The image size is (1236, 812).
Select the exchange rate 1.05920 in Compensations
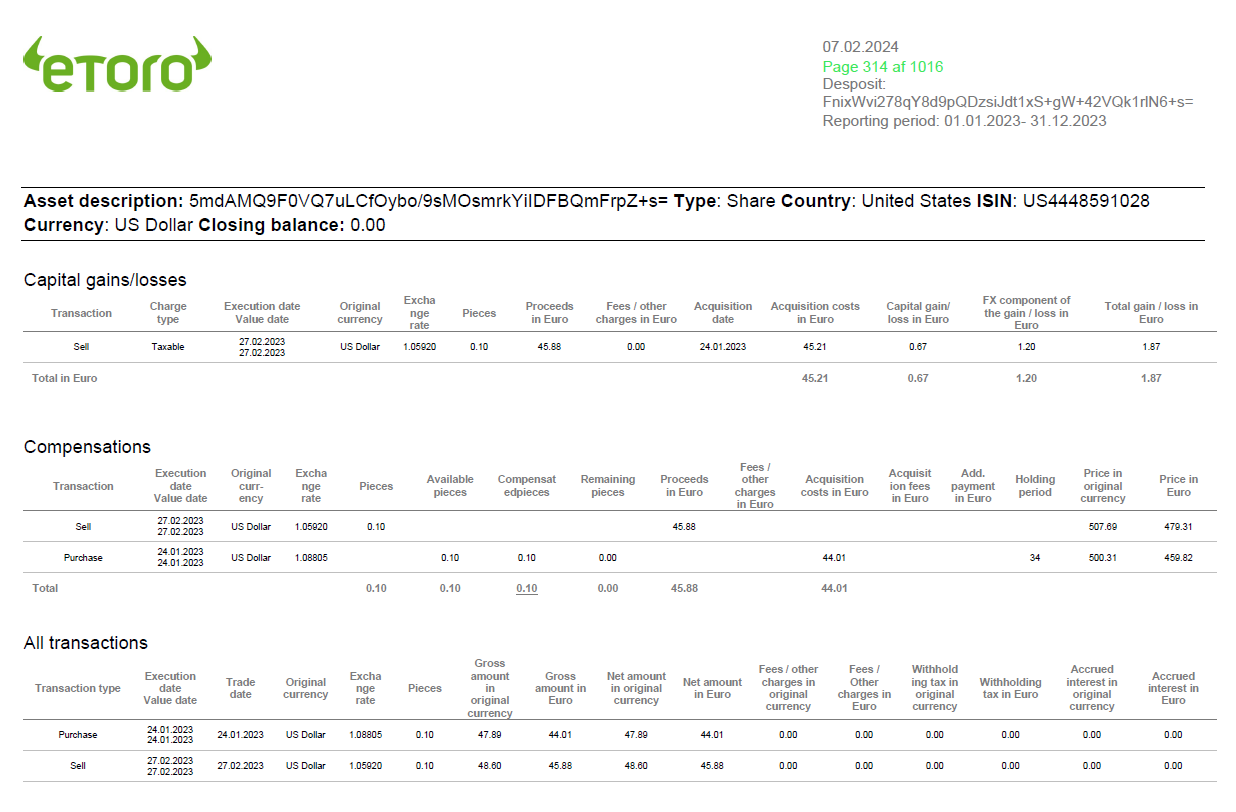pyautogui.click(x=310, y=526)
